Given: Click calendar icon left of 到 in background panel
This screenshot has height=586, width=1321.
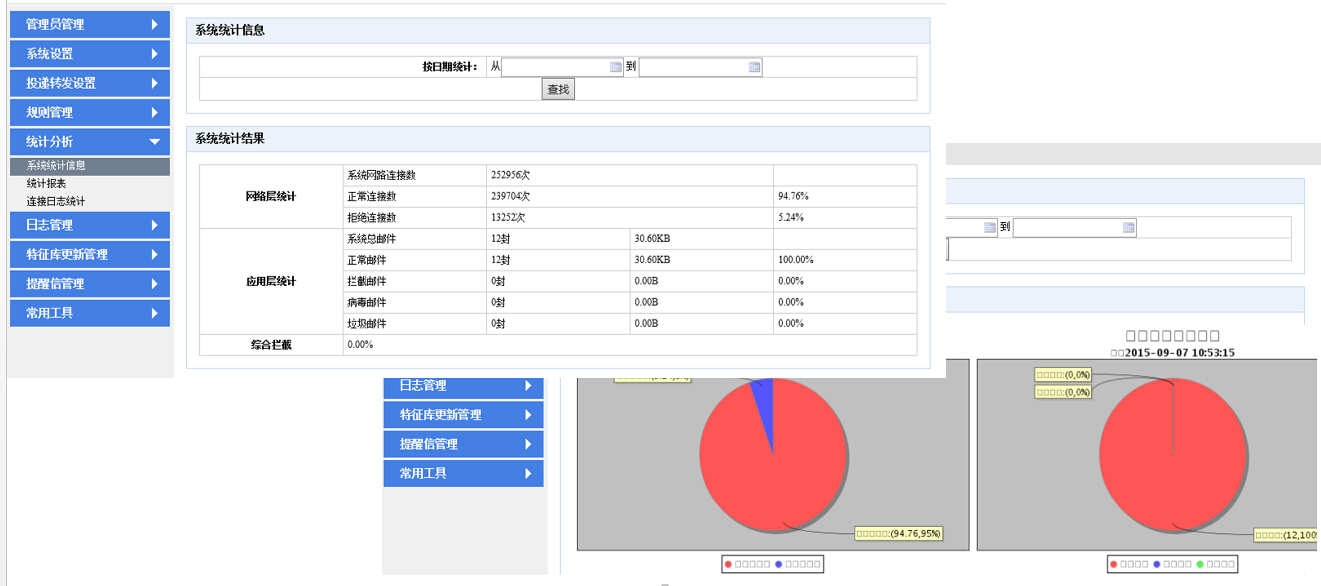Looking at the screenshot, I should point(990,227).
